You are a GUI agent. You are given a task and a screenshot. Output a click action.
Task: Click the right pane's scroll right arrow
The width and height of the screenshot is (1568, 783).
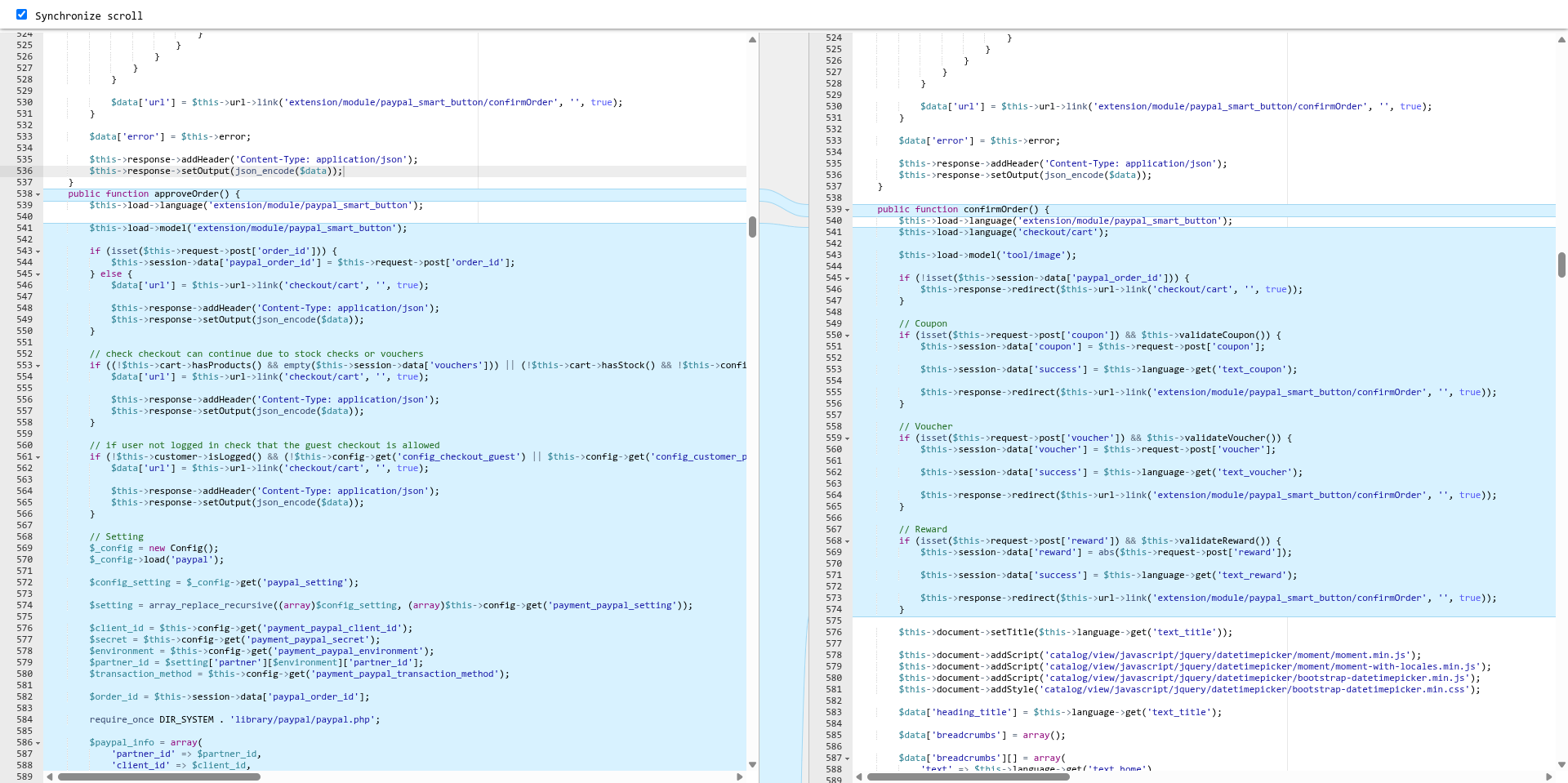(1549, 776)
